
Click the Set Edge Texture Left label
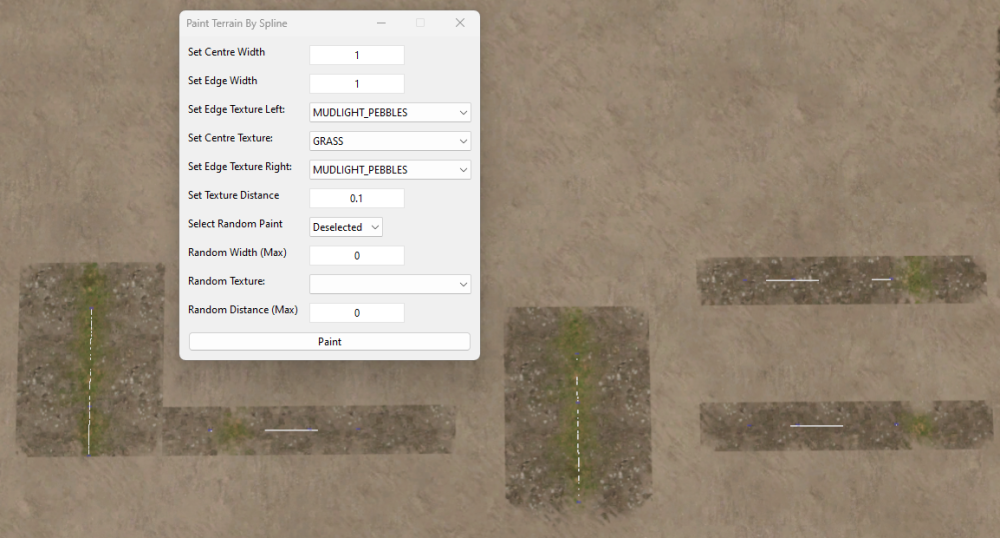(x=237, y=109)
